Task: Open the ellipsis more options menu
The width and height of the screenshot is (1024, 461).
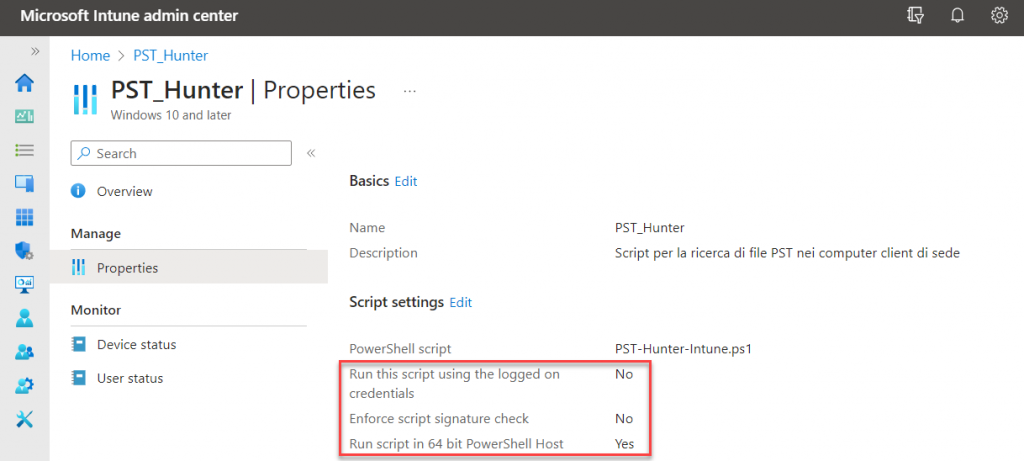Action: (409, 91)
